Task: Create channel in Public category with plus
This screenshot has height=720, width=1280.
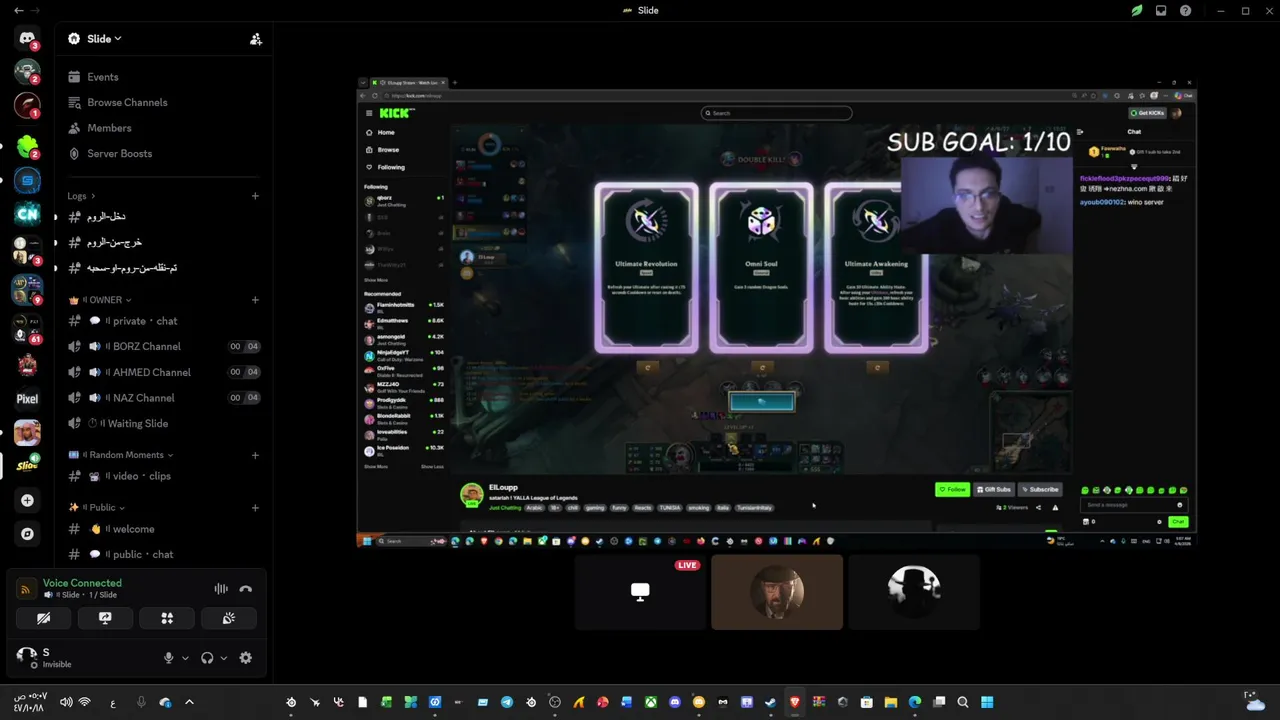Action: click(255, 507)
